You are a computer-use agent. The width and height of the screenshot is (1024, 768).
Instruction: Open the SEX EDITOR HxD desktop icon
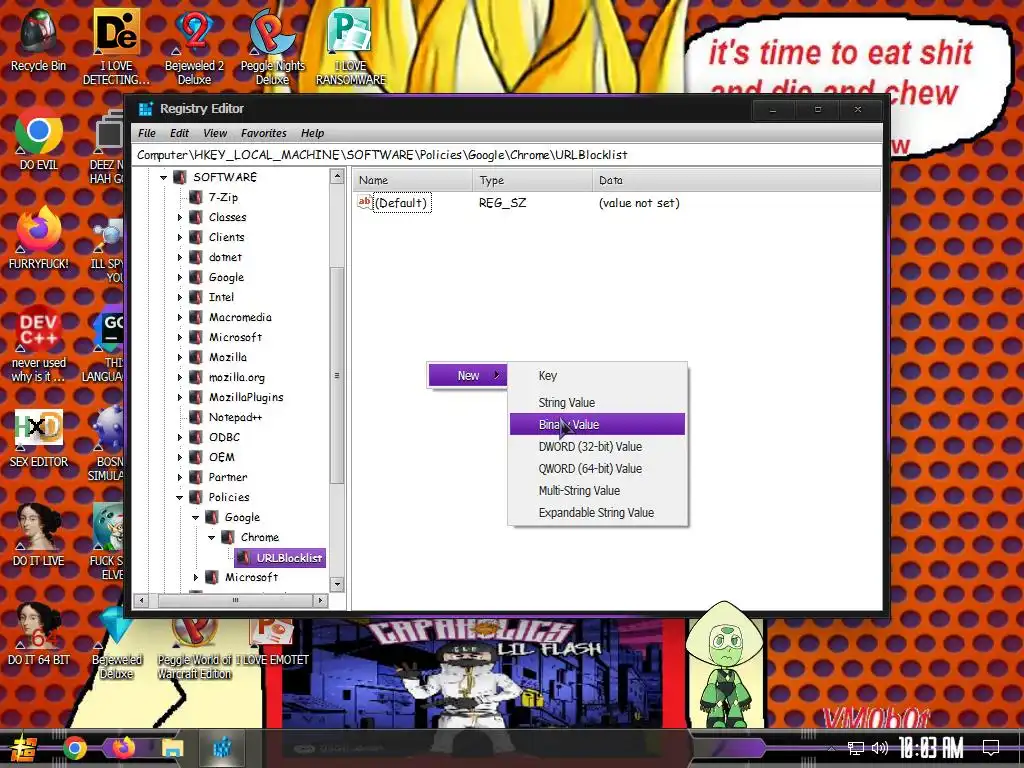(38, 438)
